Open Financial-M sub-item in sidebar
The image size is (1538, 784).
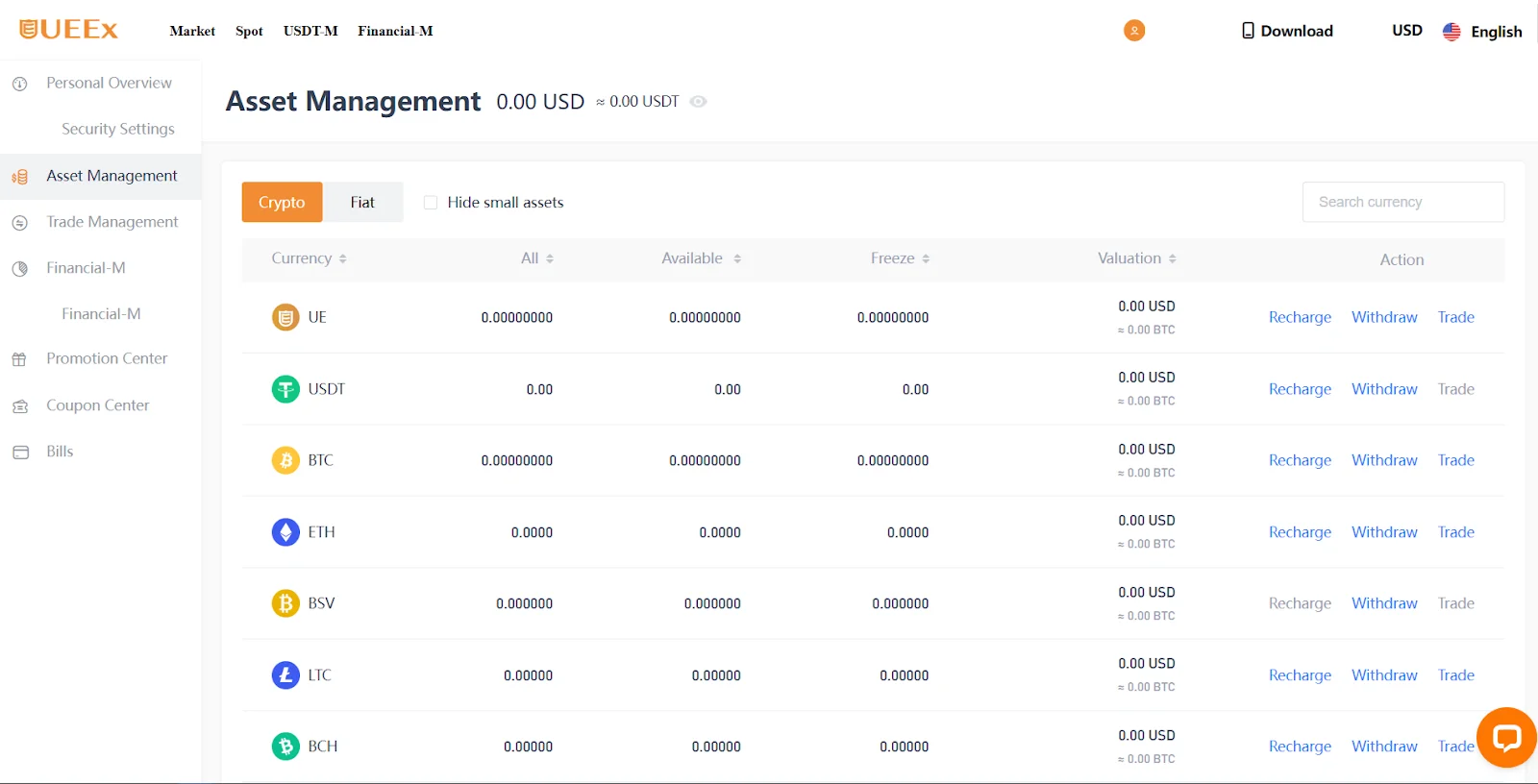[x=101, y=314]
